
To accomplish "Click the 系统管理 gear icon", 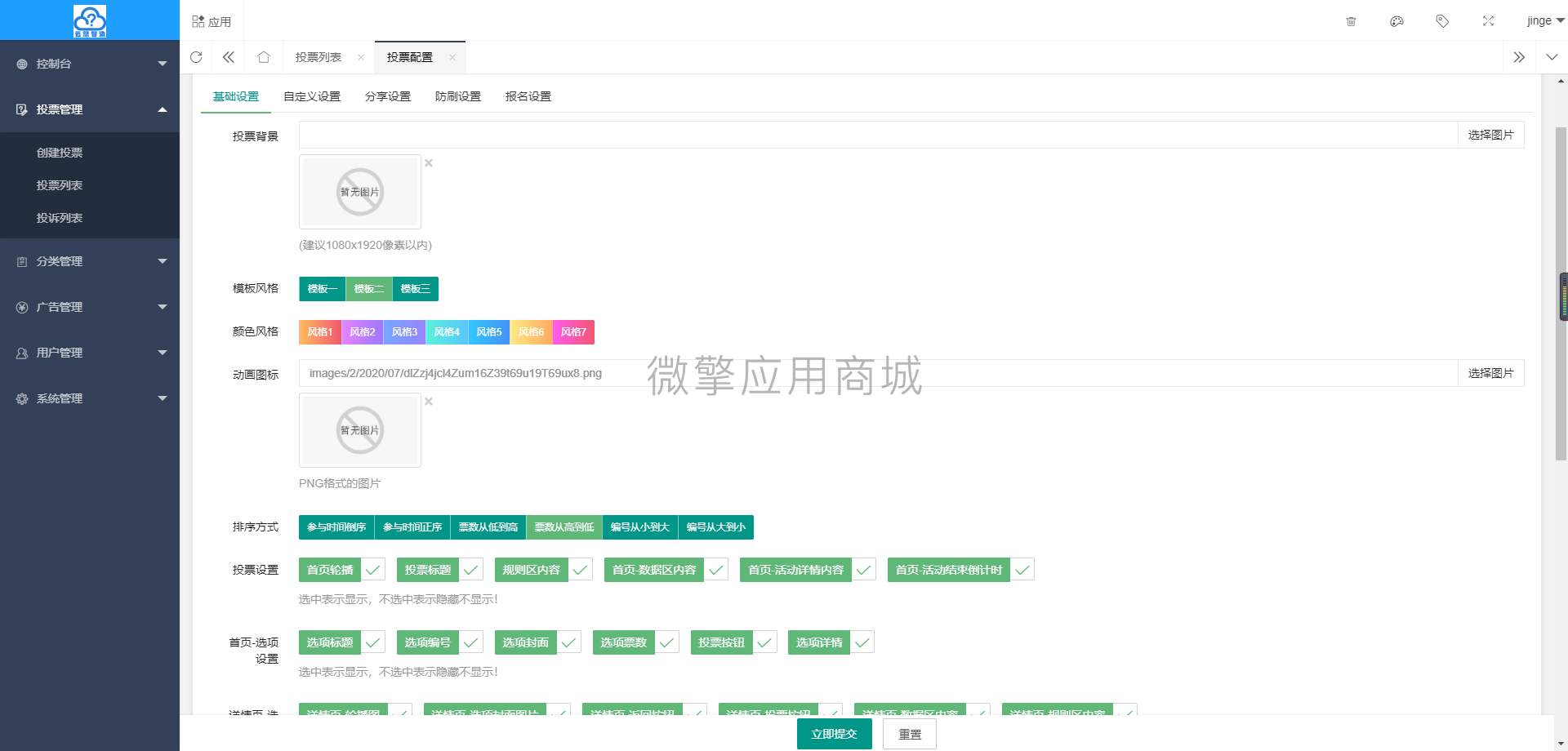I will tap(22, 398).
